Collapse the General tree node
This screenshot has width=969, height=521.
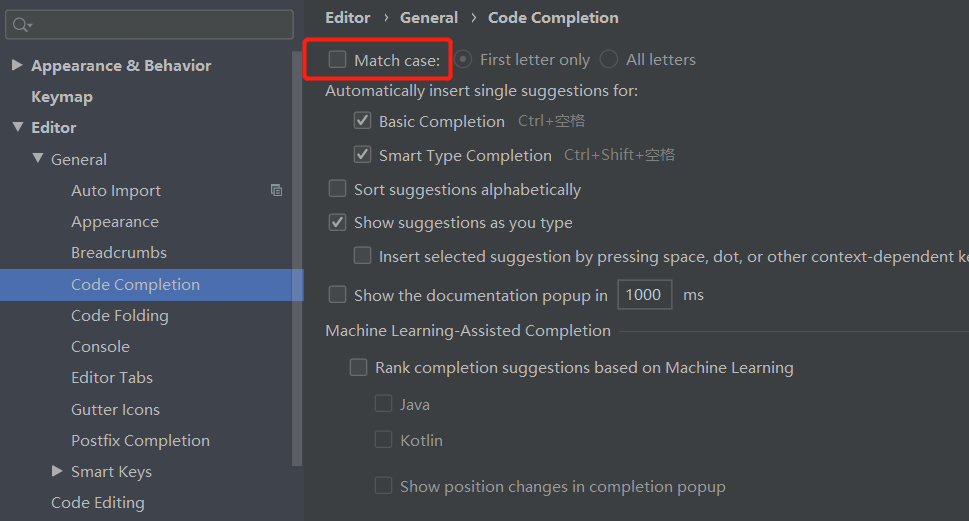click(x=38, y=158)
